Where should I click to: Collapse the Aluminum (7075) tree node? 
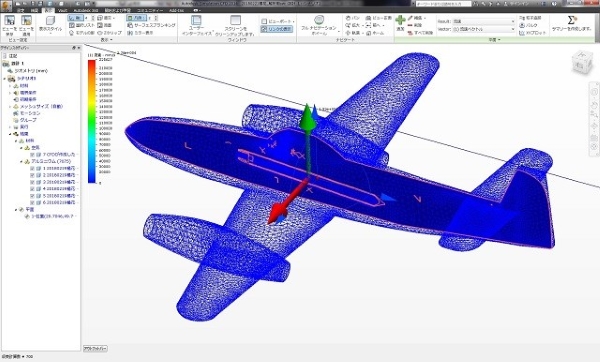[21, 161]
